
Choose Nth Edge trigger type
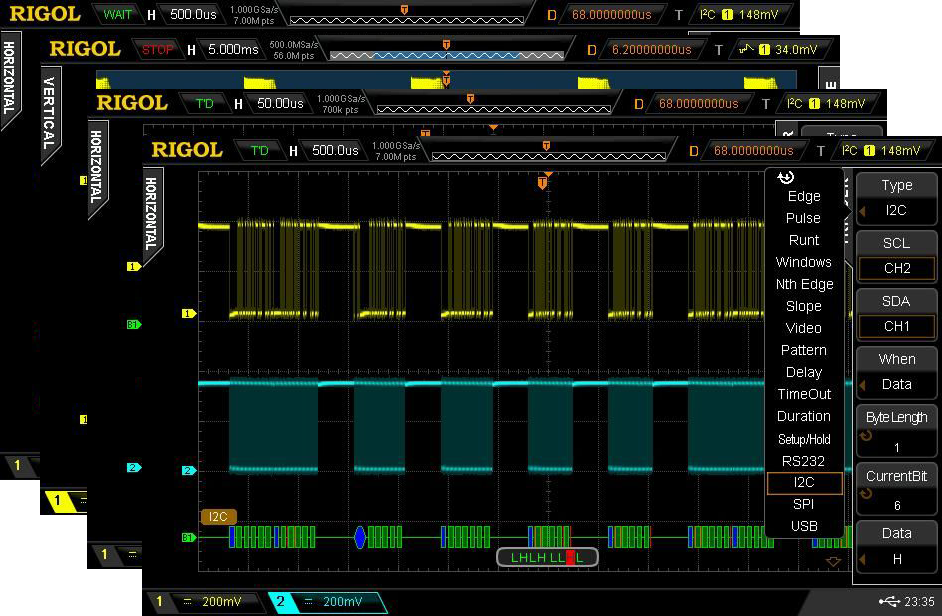804,284
